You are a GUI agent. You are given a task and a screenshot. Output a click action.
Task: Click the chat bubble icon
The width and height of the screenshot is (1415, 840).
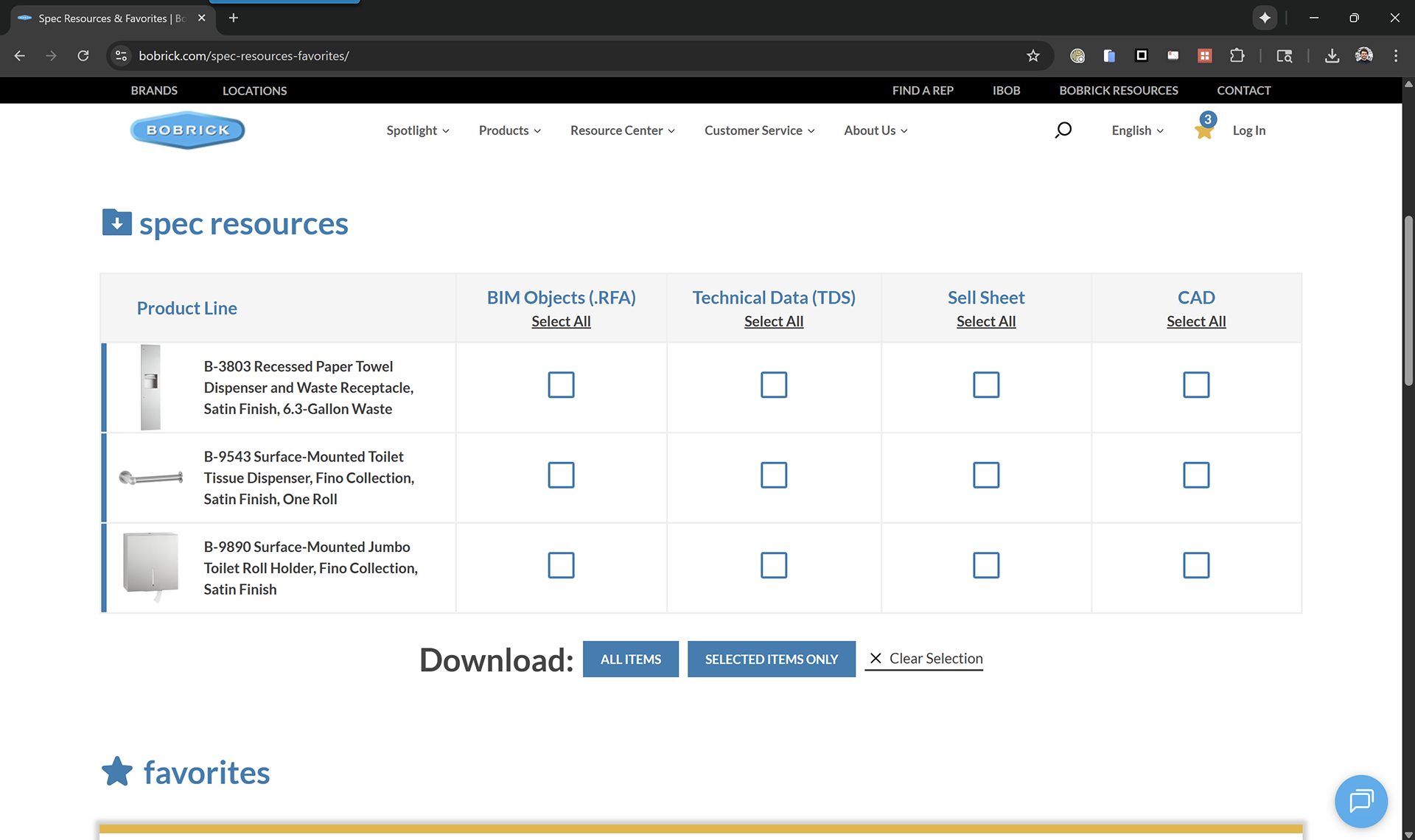click(x=1360, y=800)
